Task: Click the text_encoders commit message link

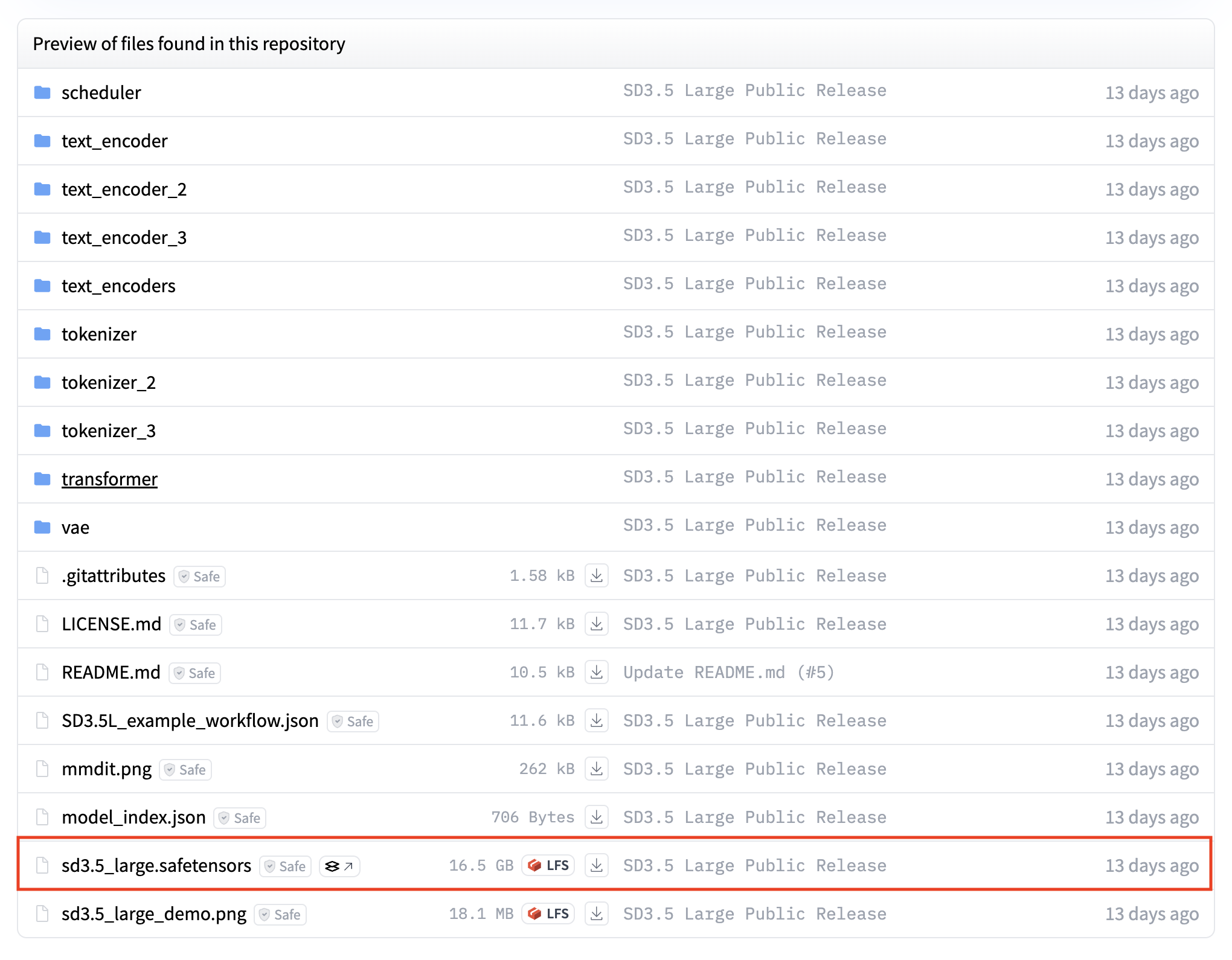Action: 754,284
